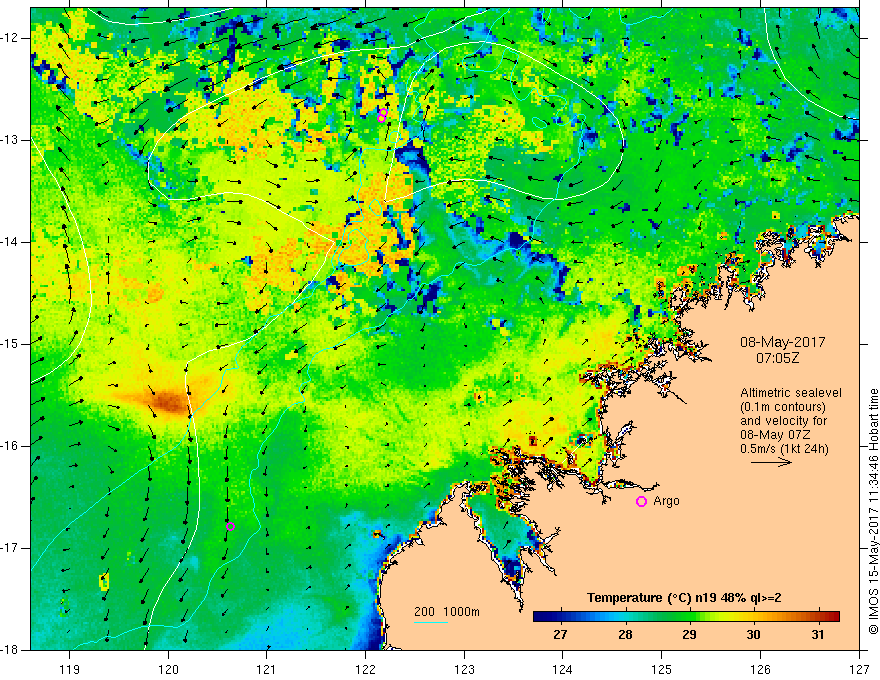Click the Argo legend circle marker
This screenshot has height=680, width=880.
641,502
